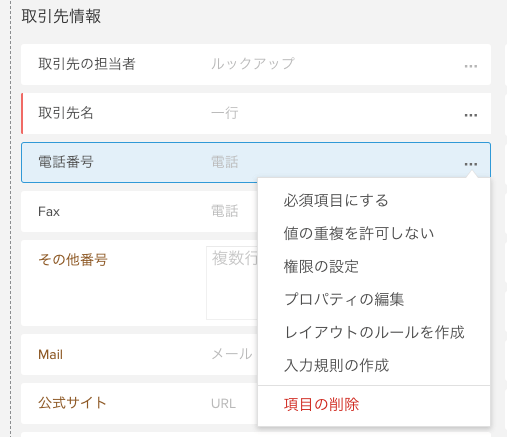Viewport: 507px width, 437px height.
Task: Select 入力規則の作成 option
Action: tap(336, 365)
